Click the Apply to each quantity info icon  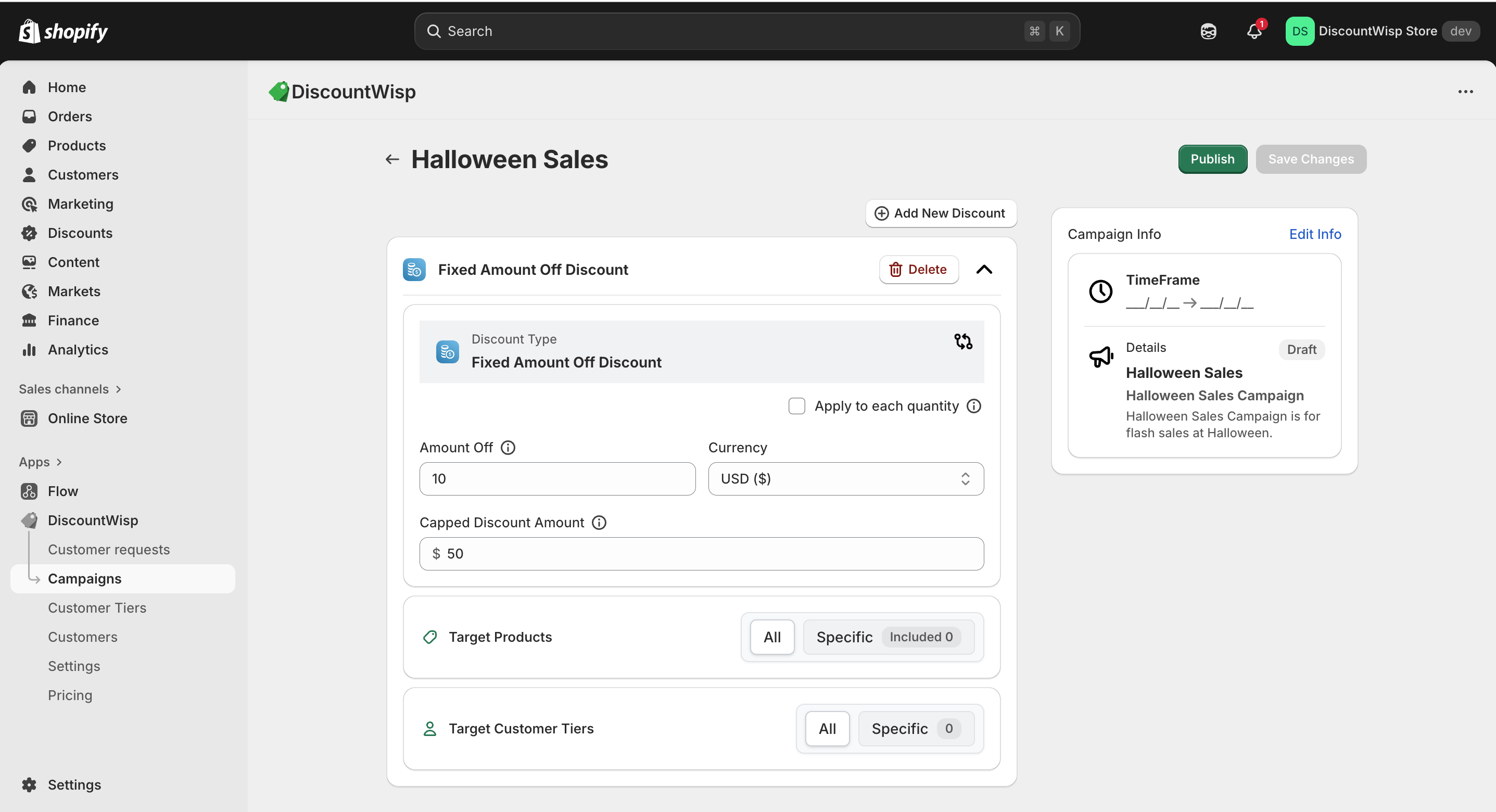click(974, 406)
